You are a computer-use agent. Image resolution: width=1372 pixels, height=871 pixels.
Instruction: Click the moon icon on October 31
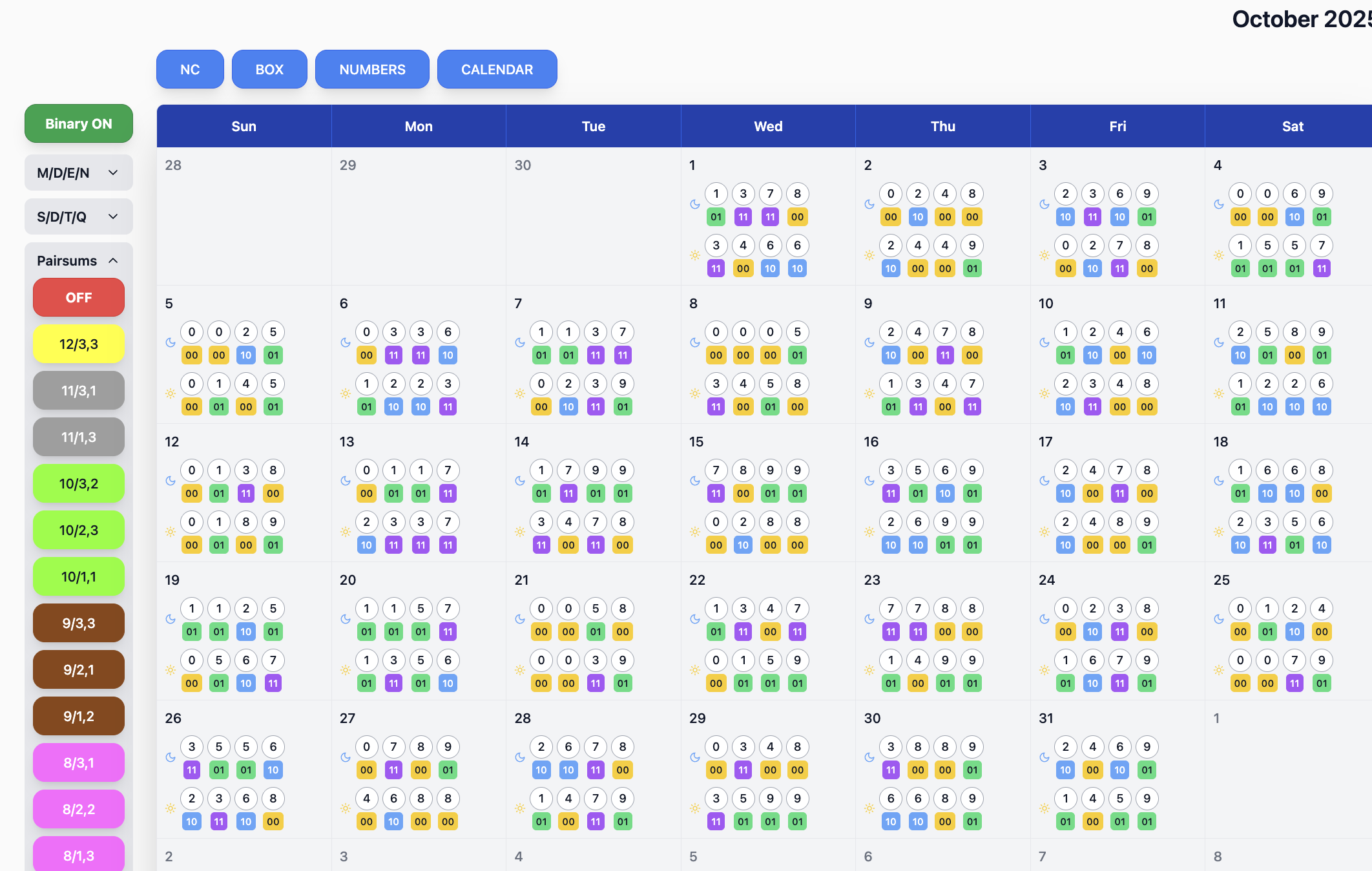[1045, 757]
